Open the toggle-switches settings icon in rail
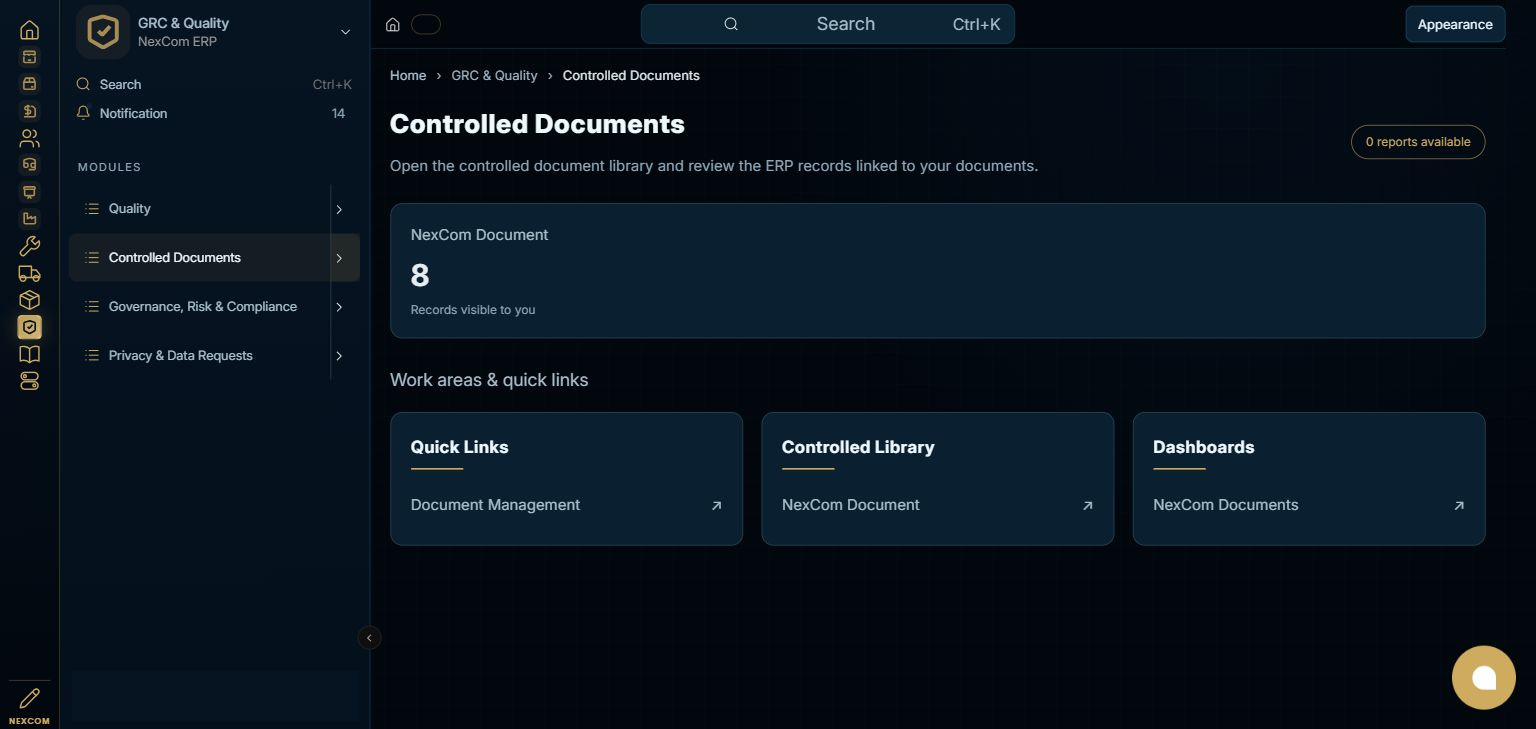This screenshot has width=1536, height=729. (29, 381)
